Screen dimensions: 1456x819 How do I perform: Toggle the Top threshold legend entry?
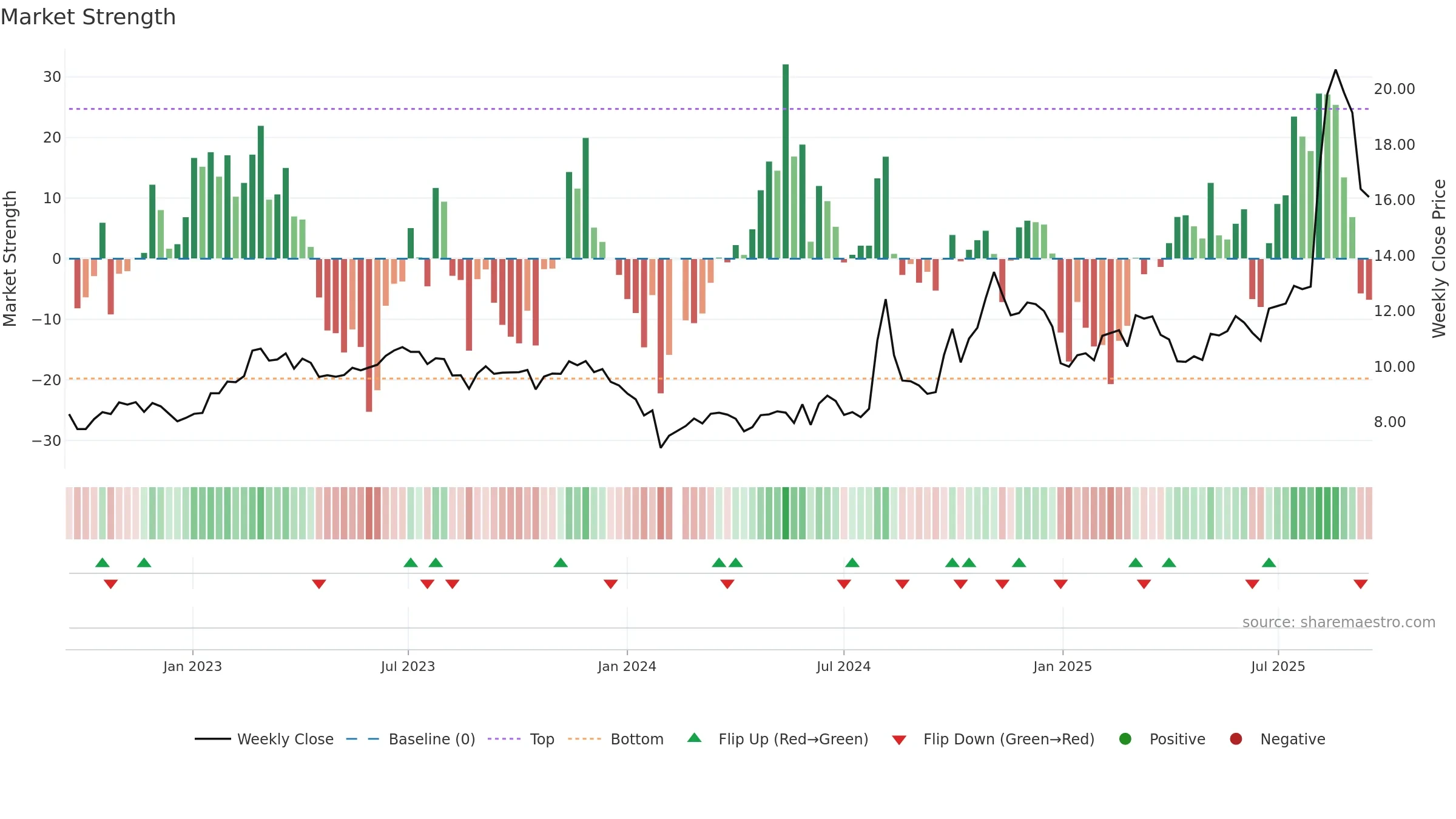click(x=521, y=739)
